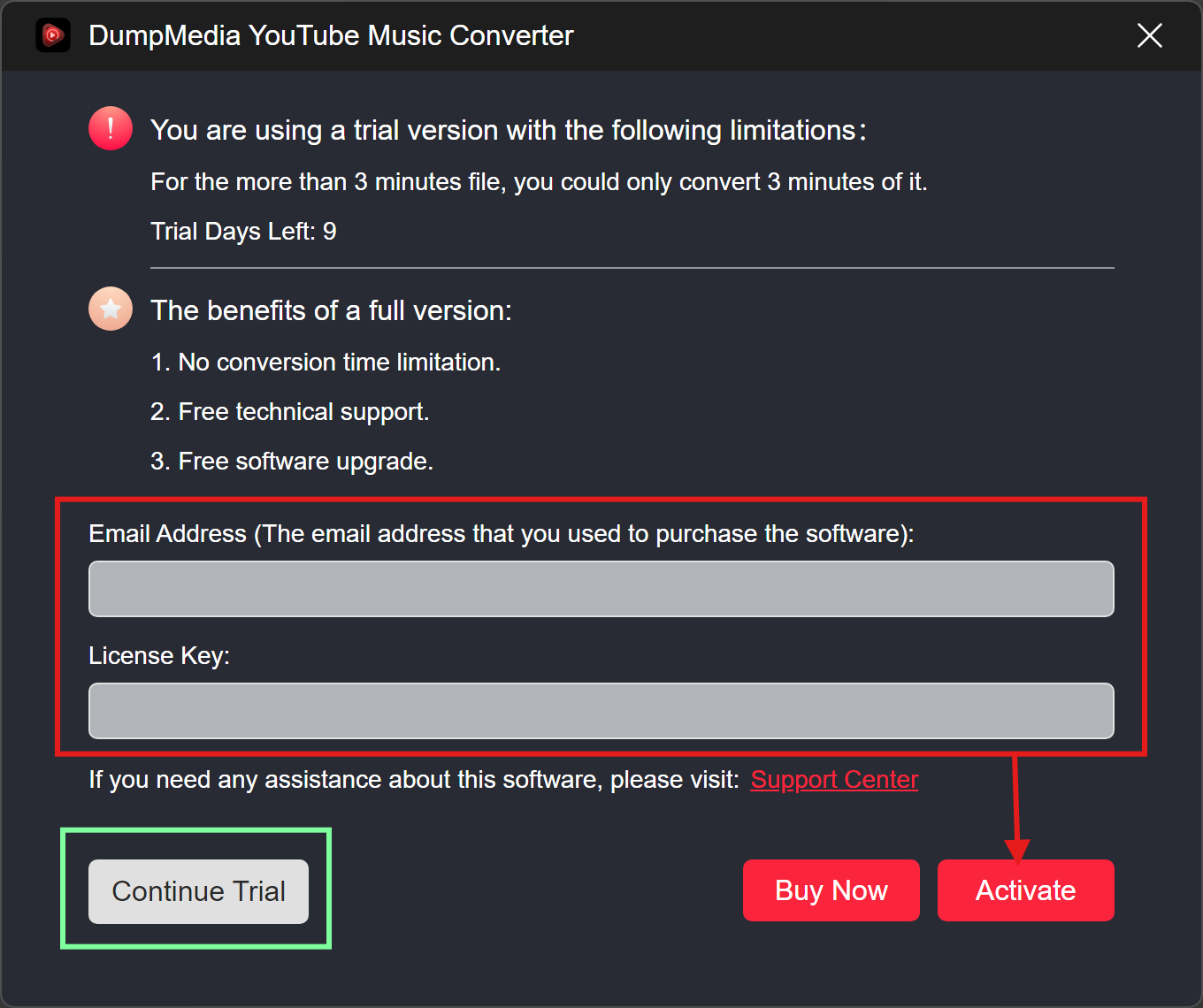The width and height of the screenshot is (1203, 1008).
Task: Click the red exclamation warning icon
Action: (111, 129)
